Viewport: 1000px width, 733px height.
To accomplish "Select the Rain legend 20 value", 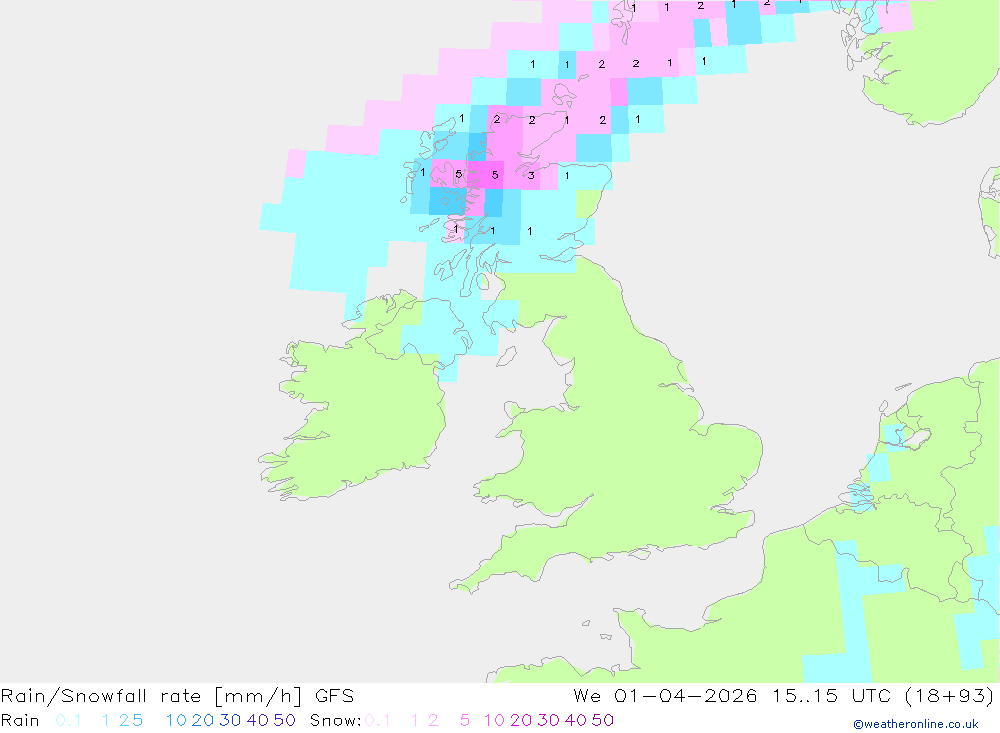I will coord(203,720).
